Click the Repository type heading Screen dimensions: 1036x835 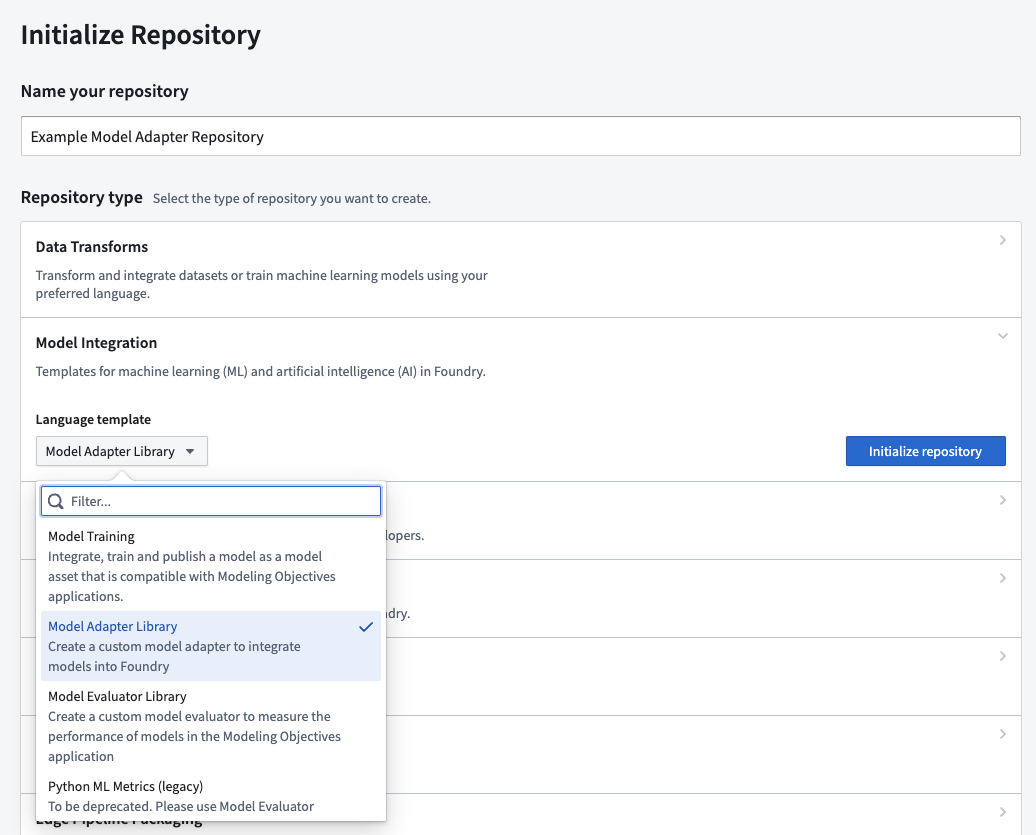click(x=82, y=198)
